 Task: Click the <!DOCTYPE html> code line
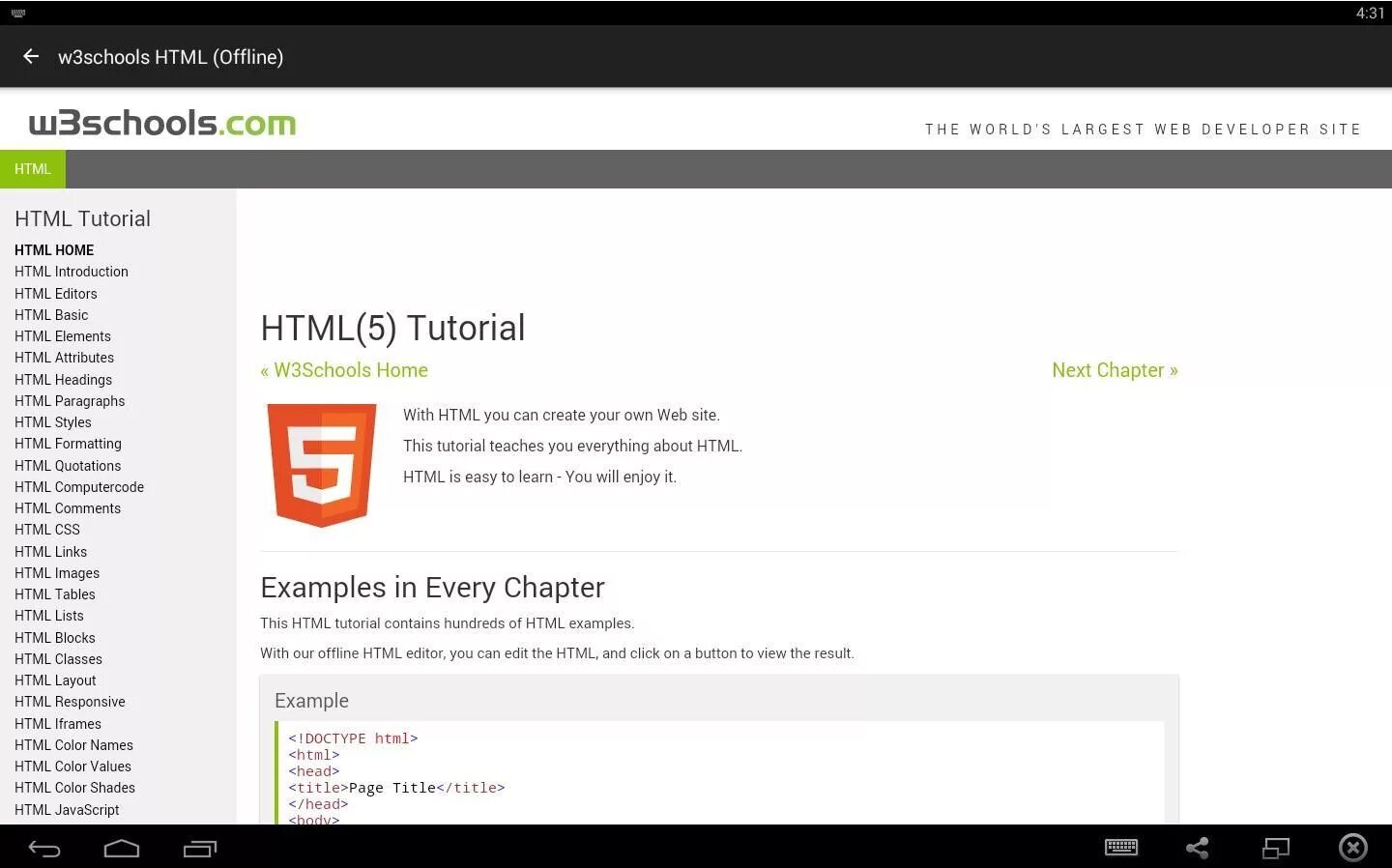click(x=353, y=738)
